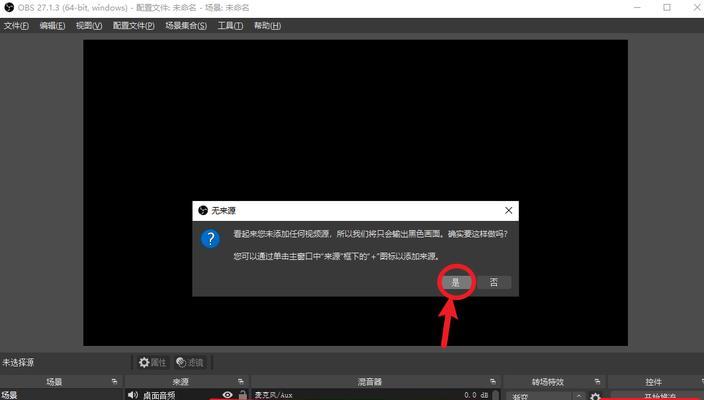Open the 工具(T) menu

230,26
